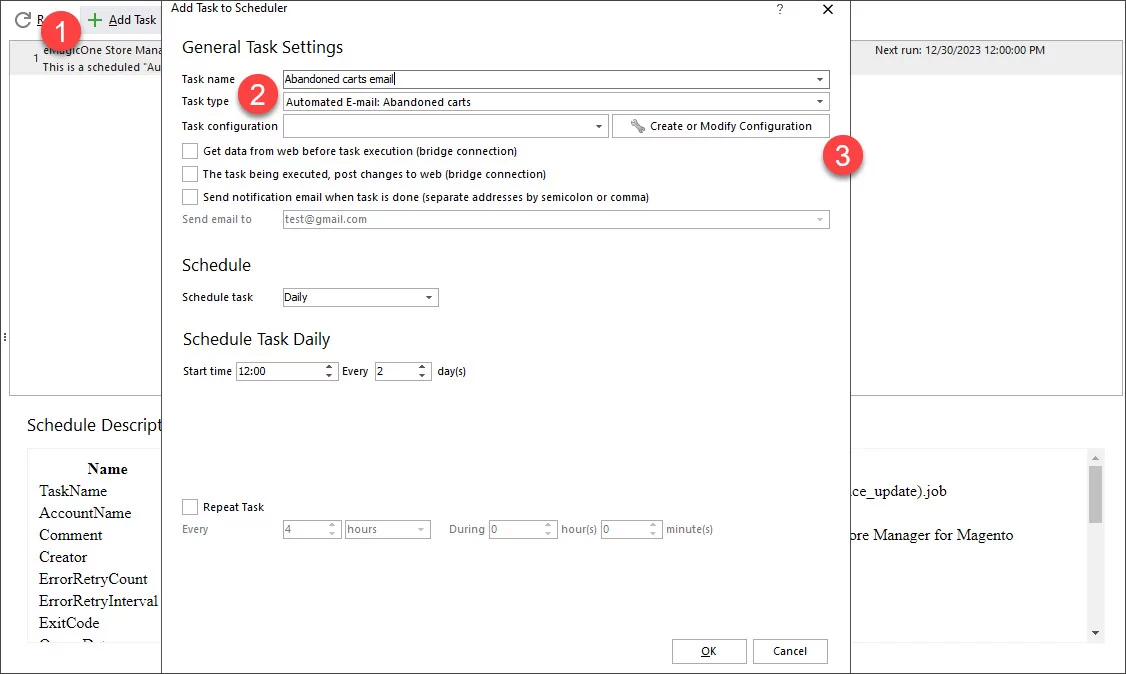Screen dimensions: 1126x674
Task: Expand the Task name dropdown arrow
Action: pos(820,79)
